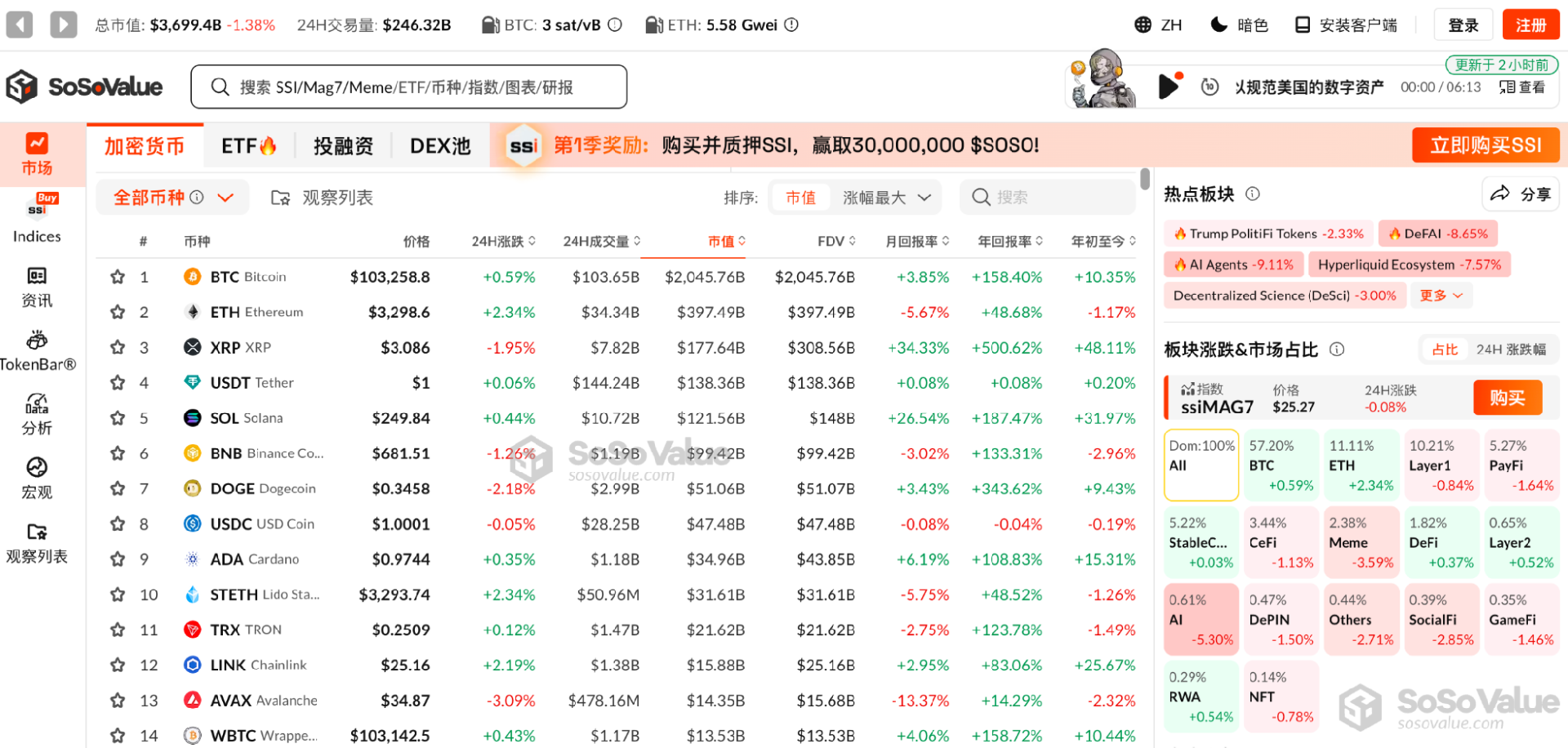Click the SoSoValue logo

85,87
